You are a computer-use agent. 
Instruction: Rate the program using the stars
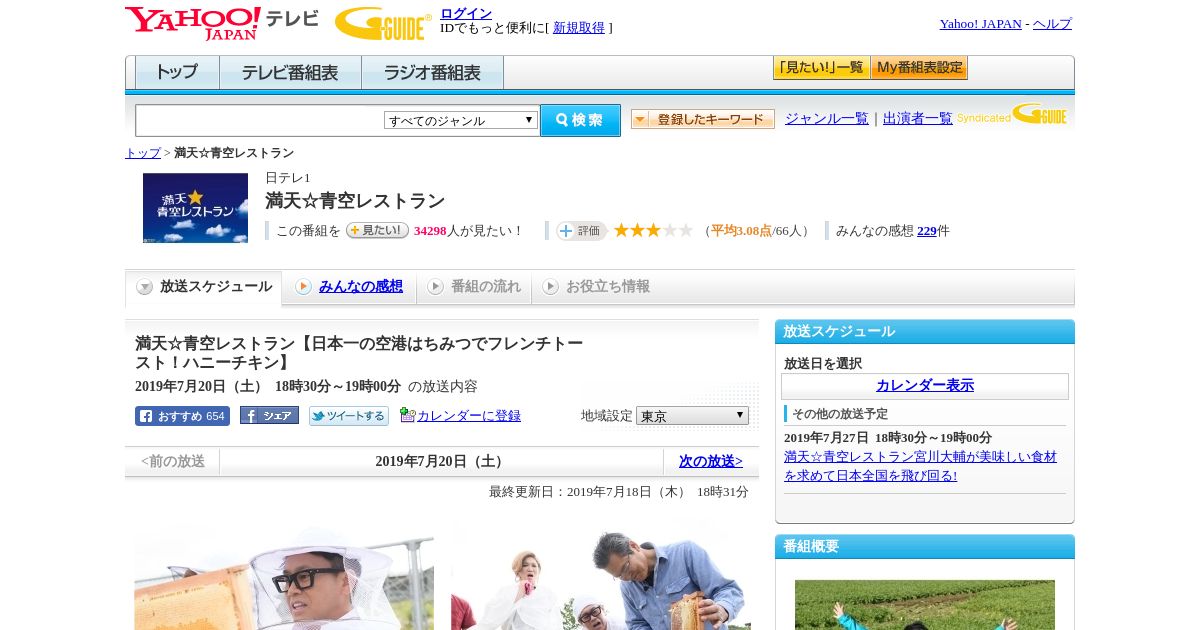click(653, 231)
